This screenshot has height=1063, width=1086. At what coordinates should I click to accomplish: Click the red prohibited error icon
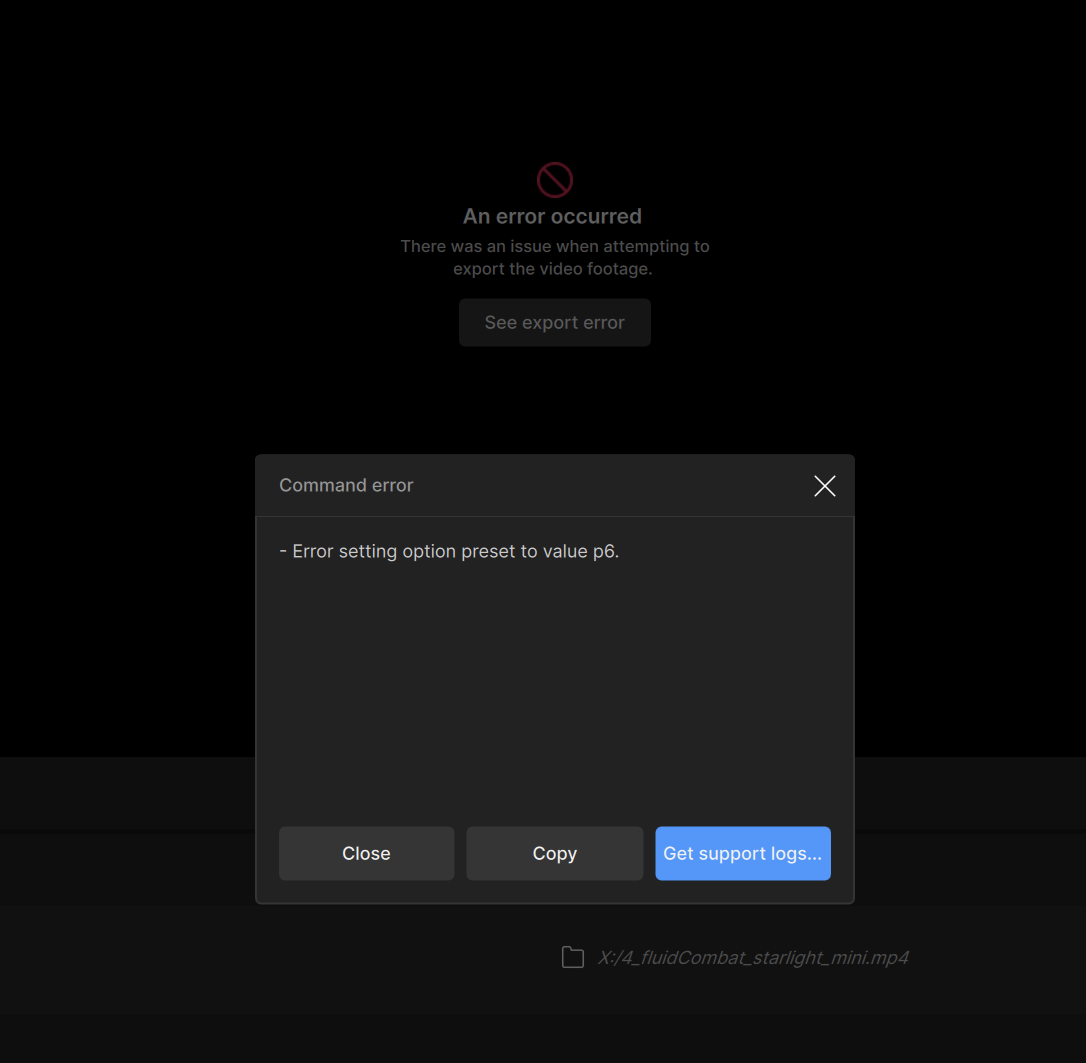pyautogui.click(x=554, y=180)
